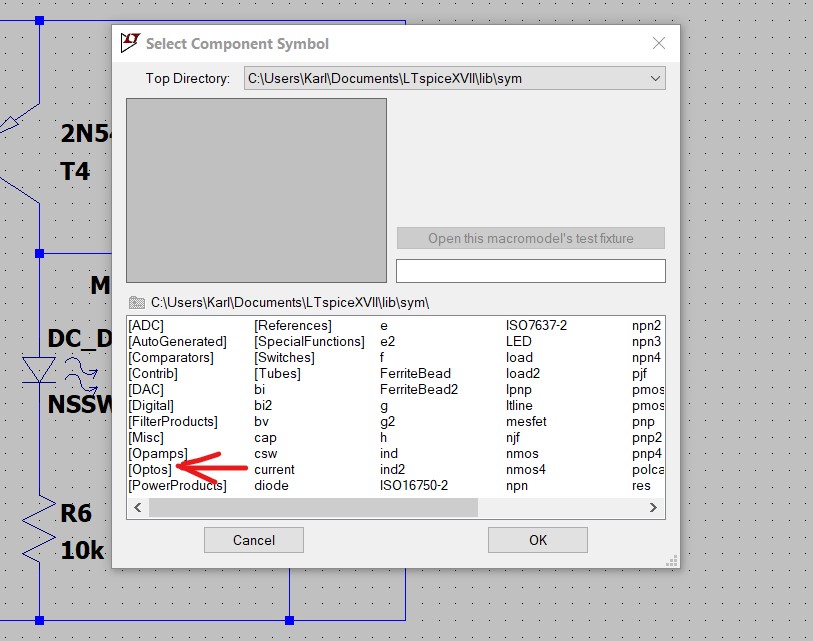Click the folder icon beside the path
The width and height of the screenshot is (813, 641).
click(137, 302)
